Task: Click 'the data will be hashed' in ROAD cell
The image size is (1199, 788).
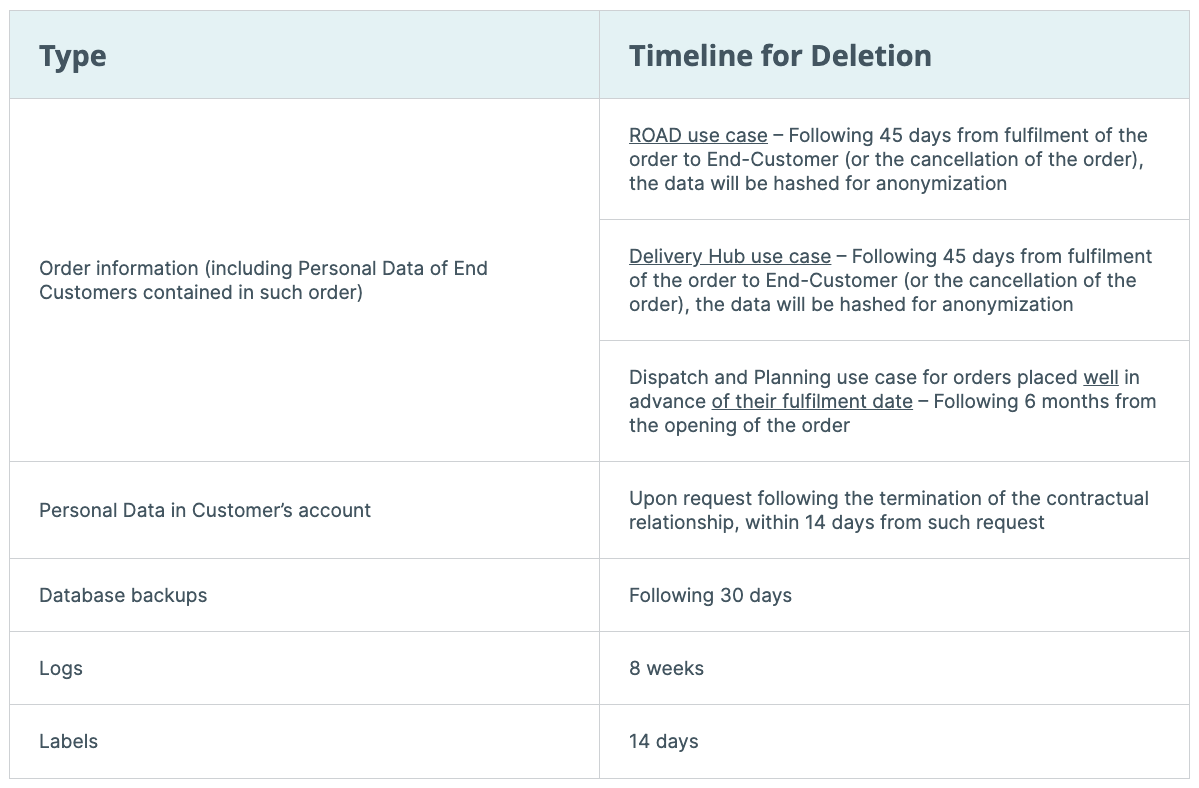Action: tap(746, 183)
